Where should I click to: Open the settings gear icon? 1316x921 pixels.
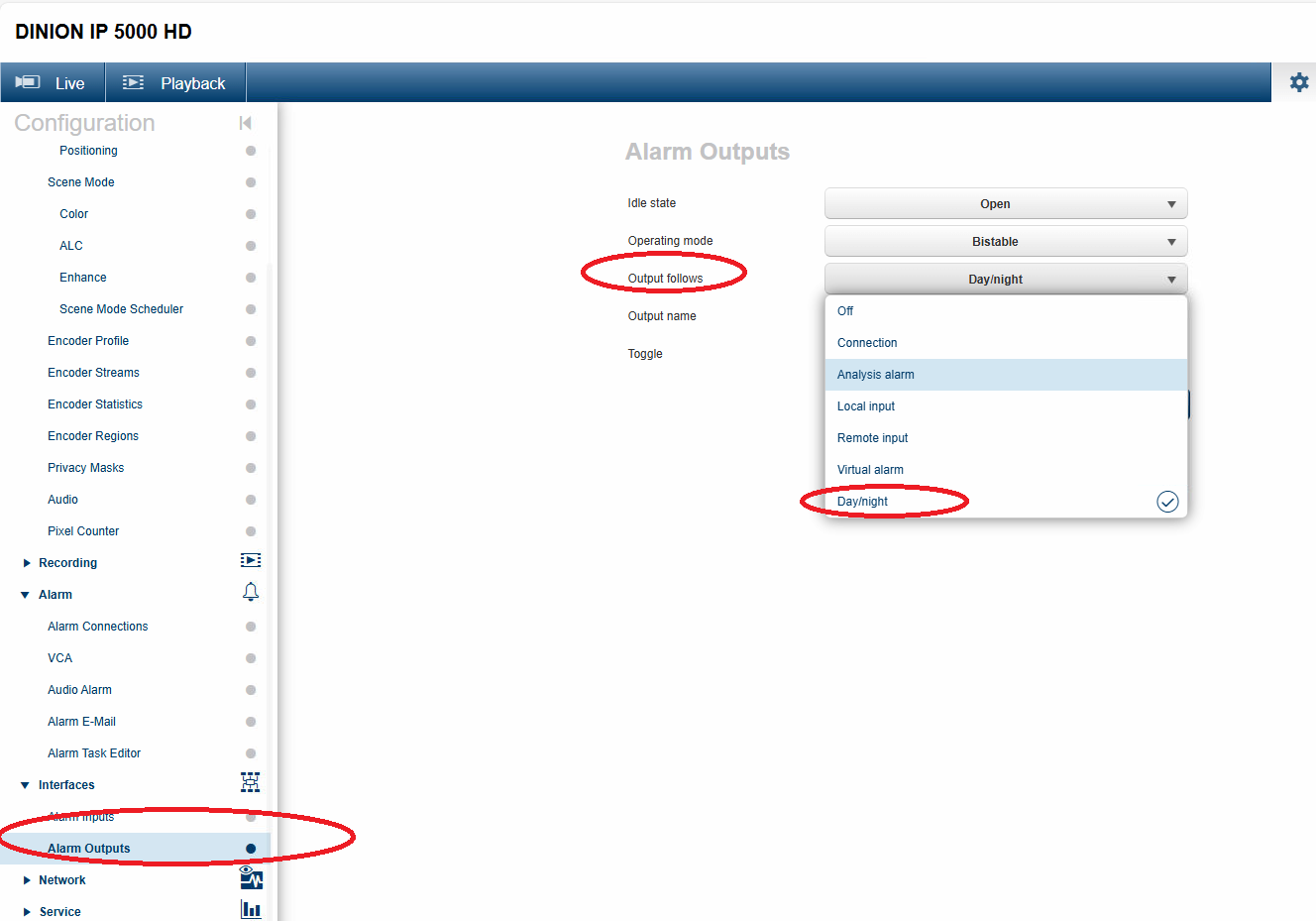coord(1298,82)
